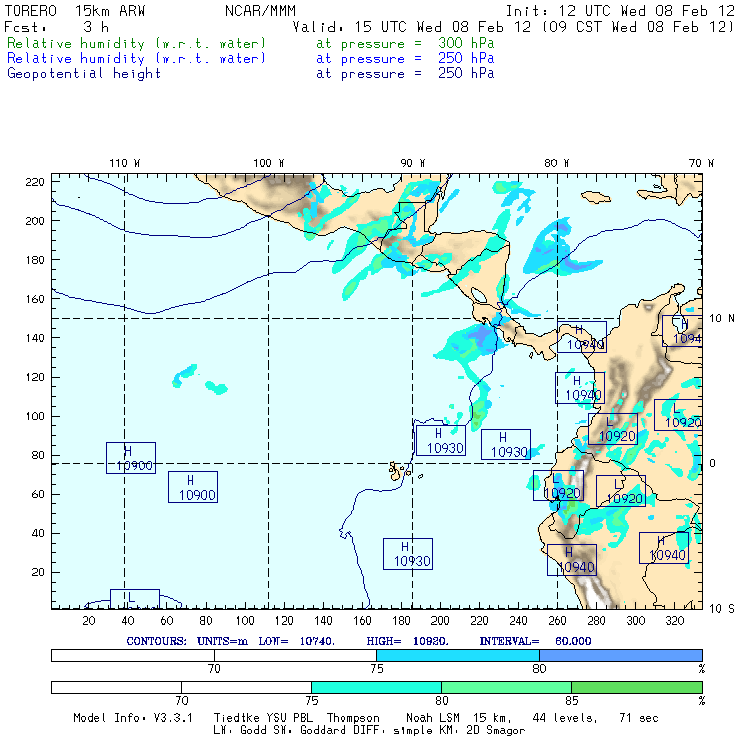Click the "INTERVAL= 60.000" contour text
Screen dimensions: 740x740
tap(535, 641)
